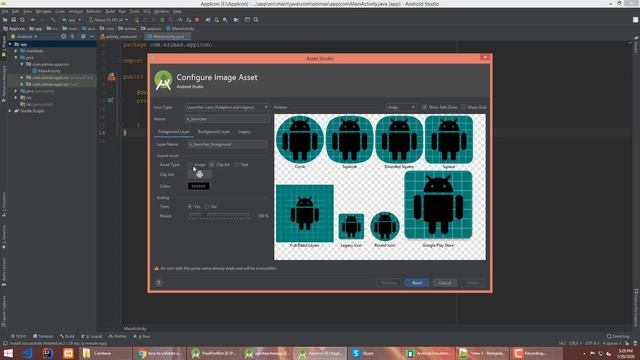Open the Terminal tool window

pyautogui.click(x=43, y=336)
